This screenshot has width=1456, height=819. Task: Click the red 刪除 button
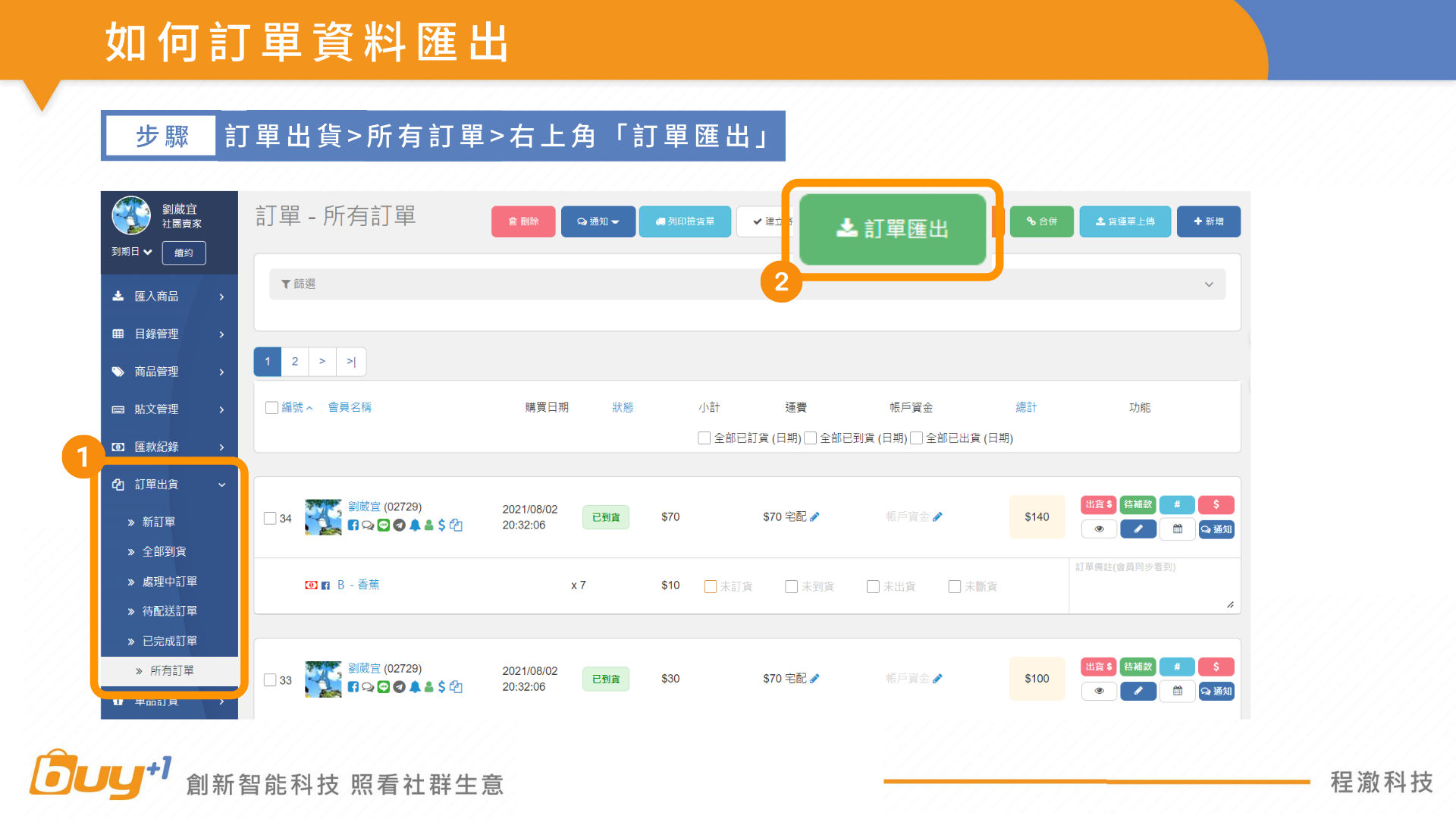pos(523,221)
